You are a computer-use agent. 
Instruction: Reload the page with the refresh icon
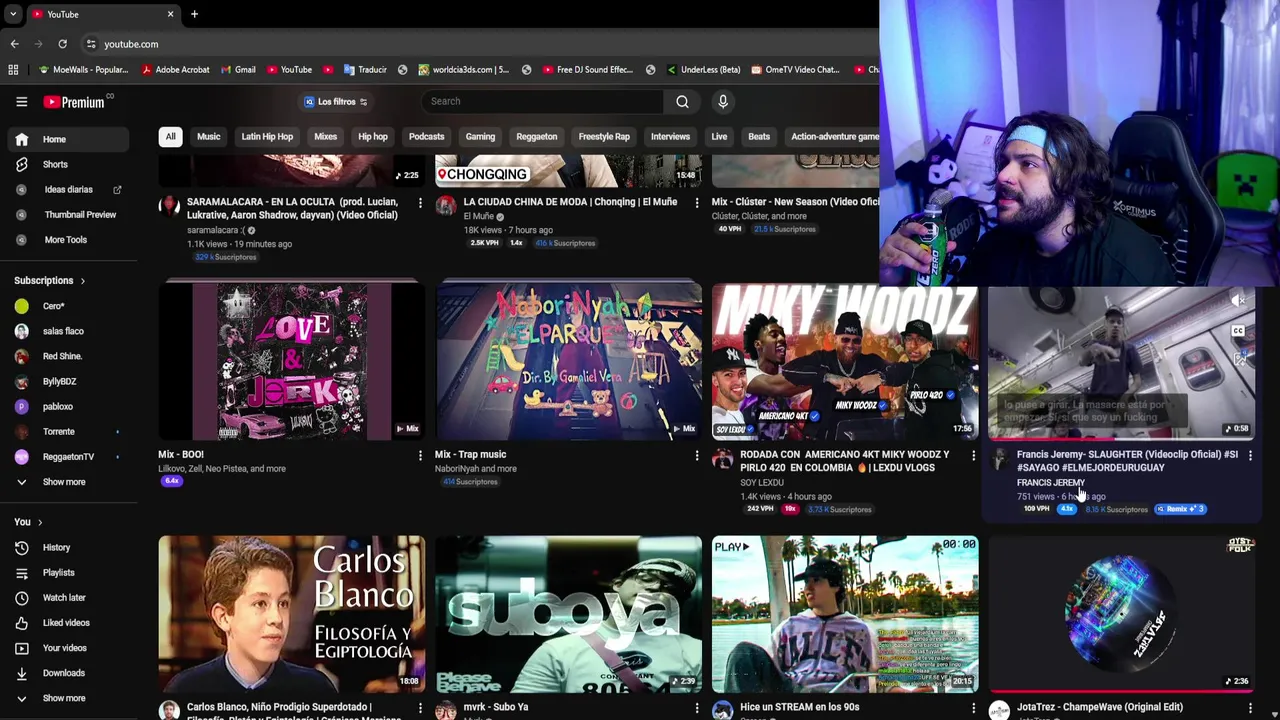coord(62,44)
